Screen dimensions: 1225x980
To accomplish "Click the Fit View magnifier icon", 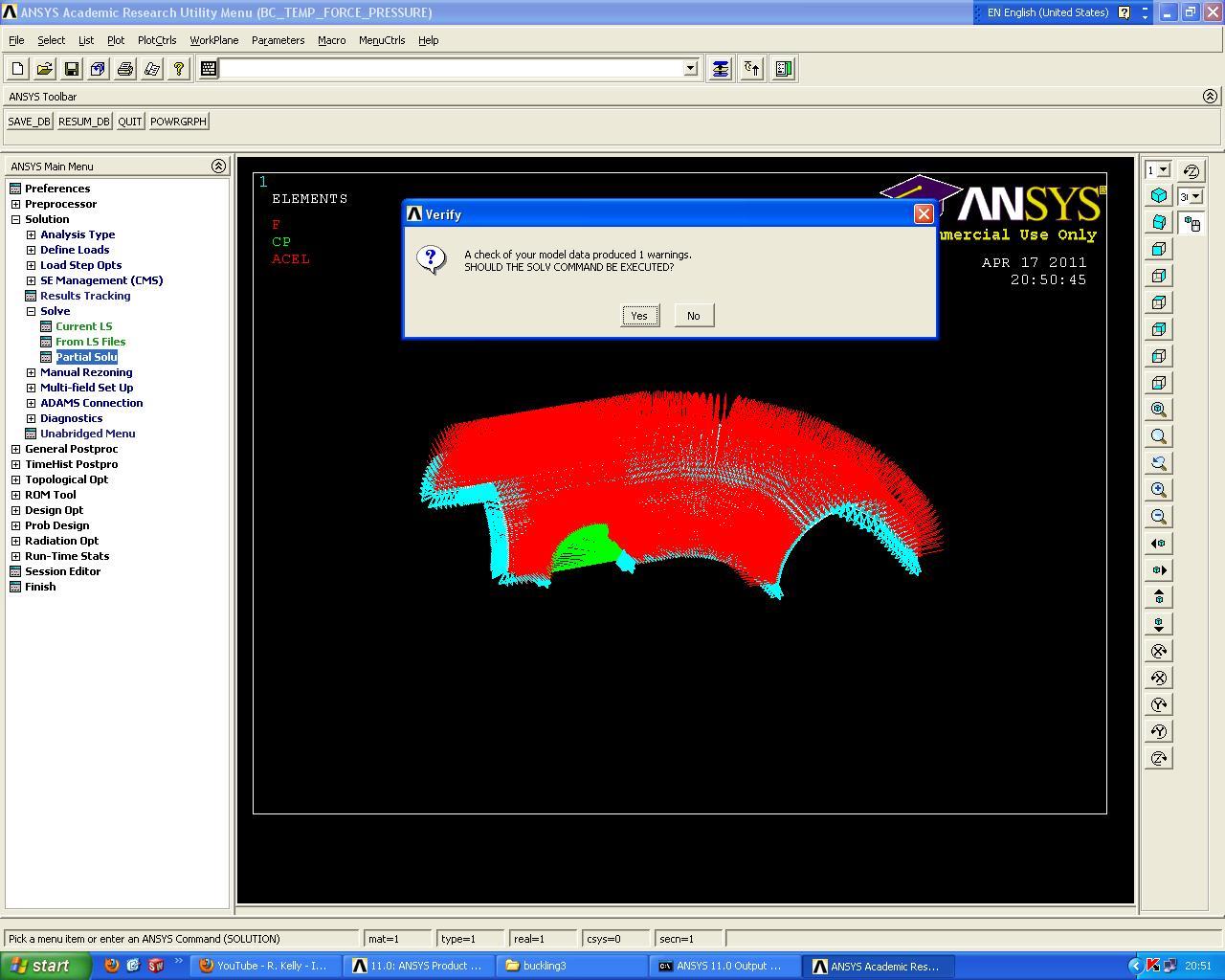I will click(x=1159, y=410).
